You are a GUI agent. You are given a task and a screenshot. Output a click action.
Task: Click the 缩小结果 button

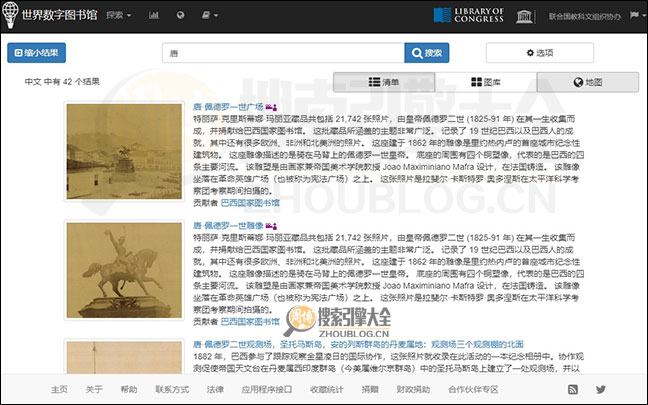[x=36, y=53]
